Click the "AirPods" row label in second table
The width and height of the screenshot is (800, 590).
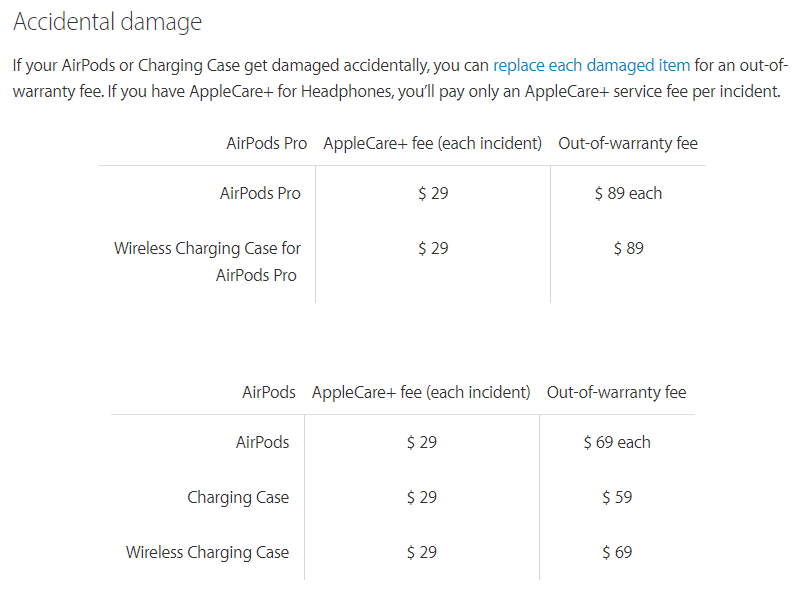click(262, 442)
